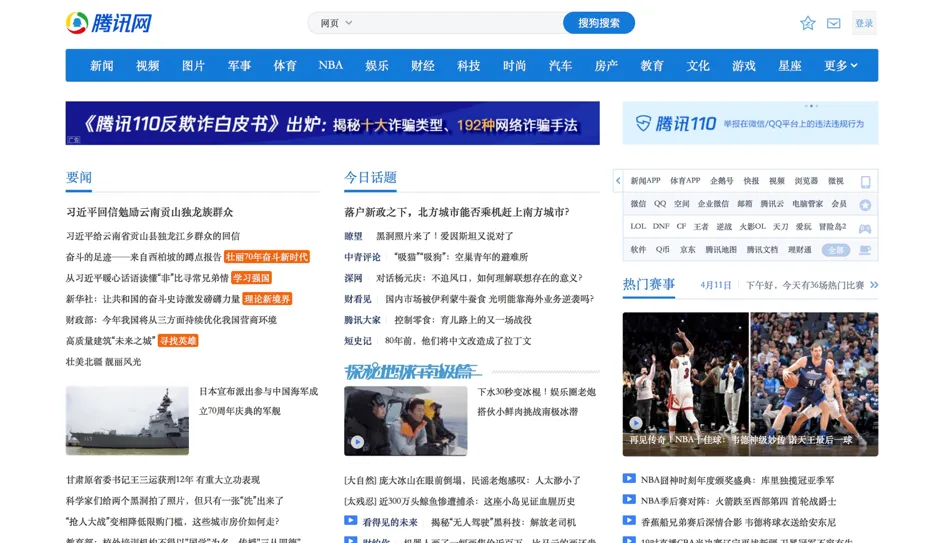The height and width of the screenshot is (543, 943).
Task: Click the 壮丽70年奋斗新时代 orange tag
Action: [266, 257]
